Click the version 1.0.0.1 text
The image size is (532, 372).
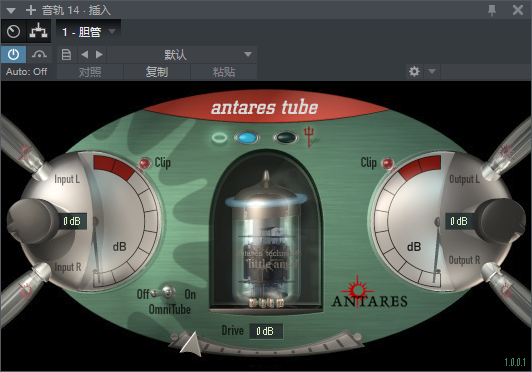coord(515,362)
